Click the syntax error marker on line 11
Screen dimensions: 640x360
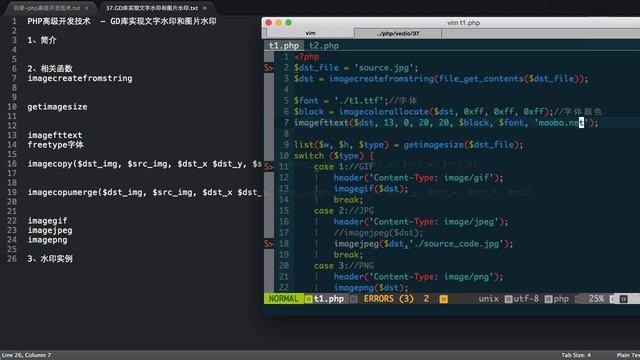pos(268,167)
